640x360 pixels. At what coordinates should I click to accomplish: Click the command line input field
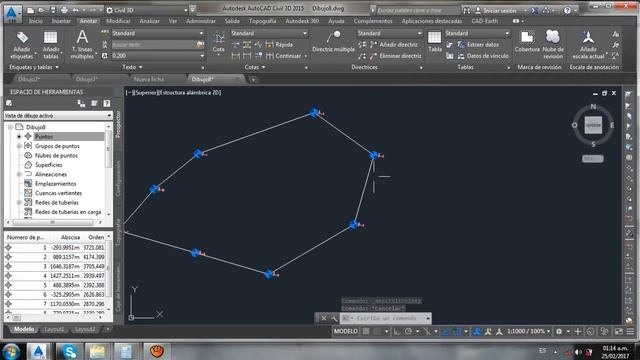point(386,318)
